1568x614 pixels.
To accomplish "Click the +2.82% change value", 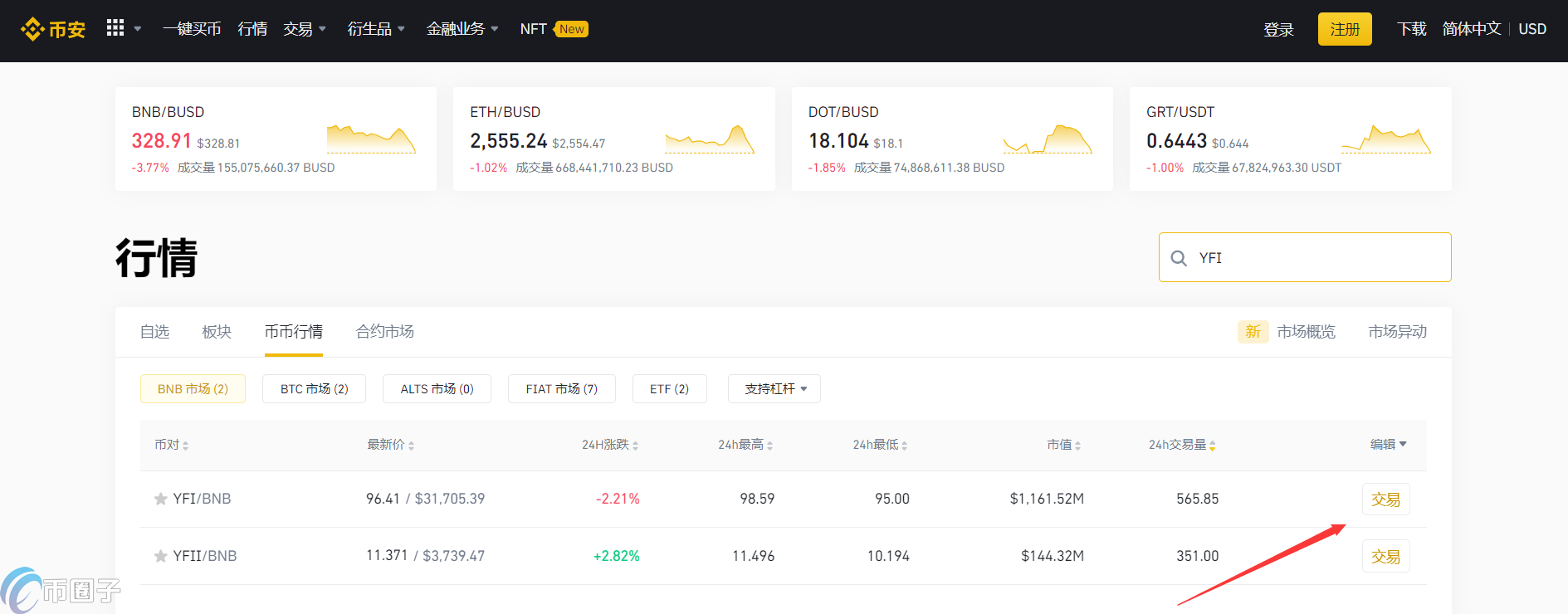I will pyautogui.click(x=617, y=556).
